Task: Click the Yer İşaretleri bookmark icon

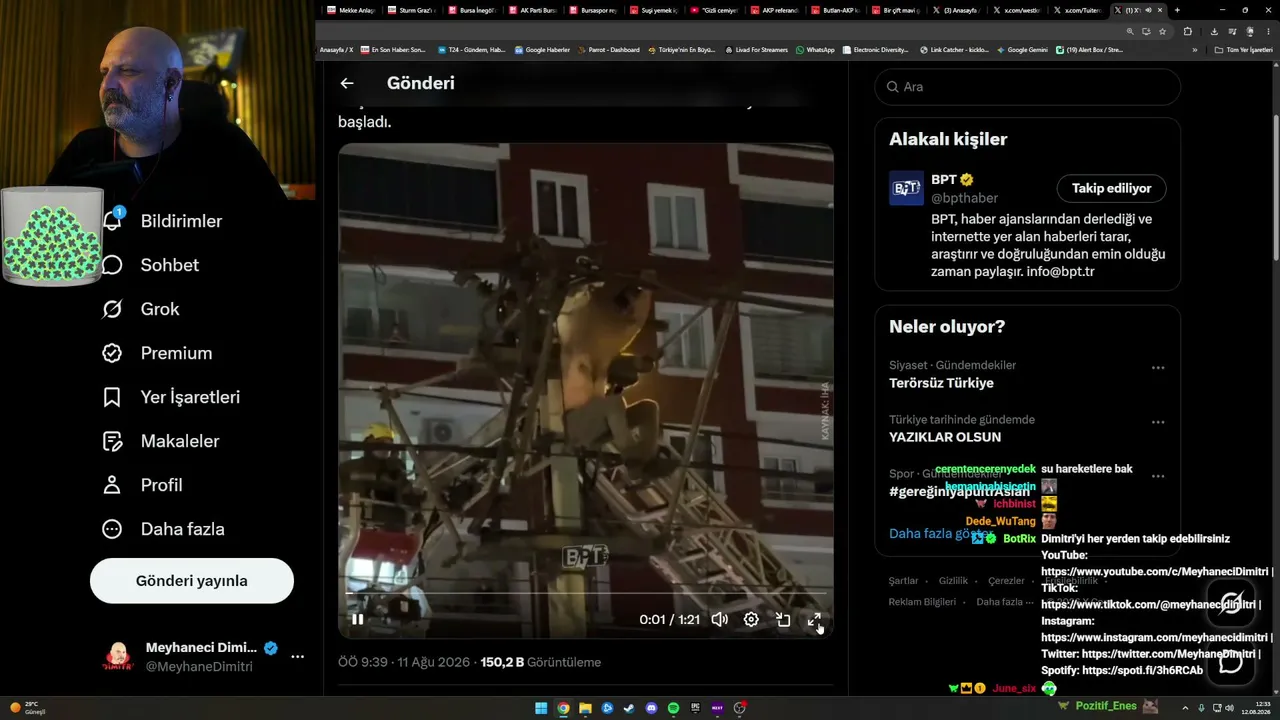Action: [112, 397]
